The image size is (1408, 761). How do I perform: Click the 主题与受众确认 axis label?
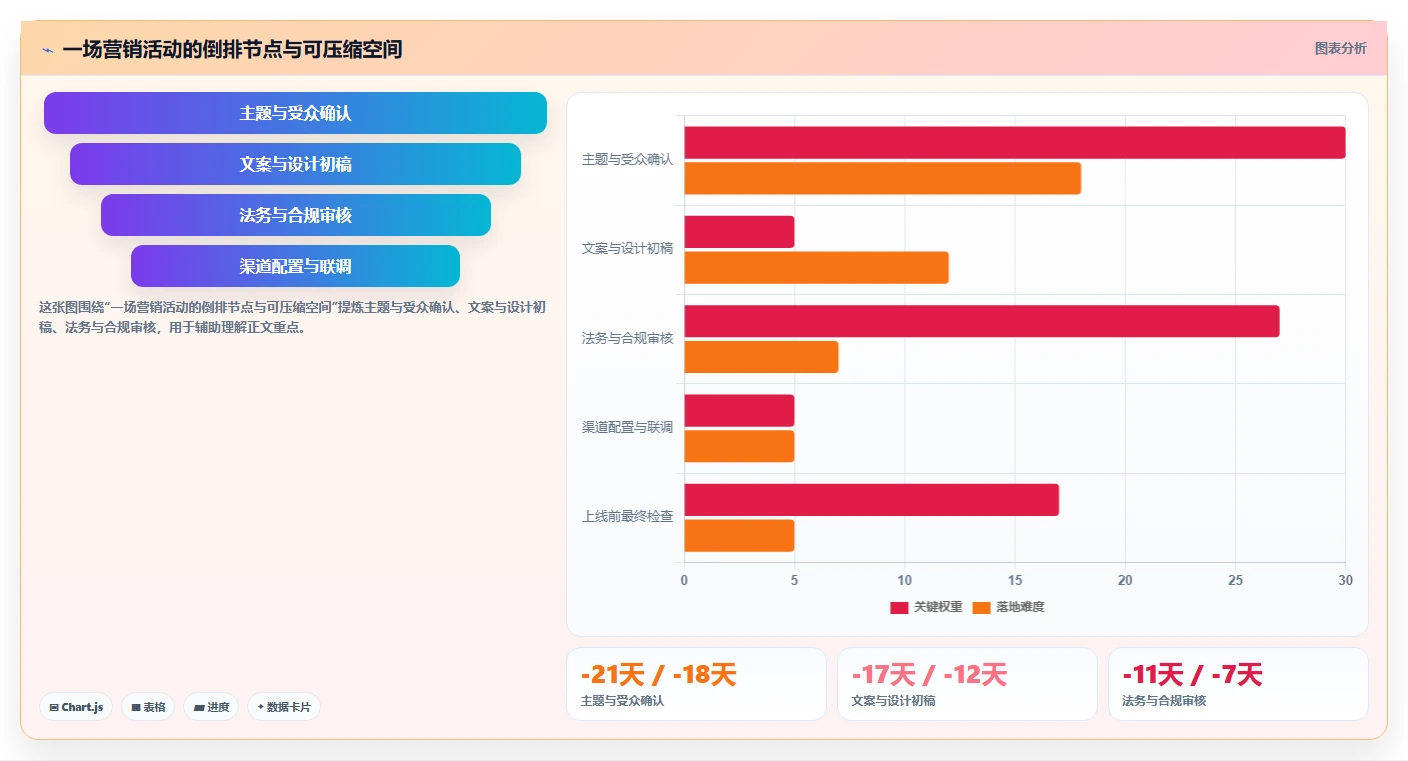(627, 159)
